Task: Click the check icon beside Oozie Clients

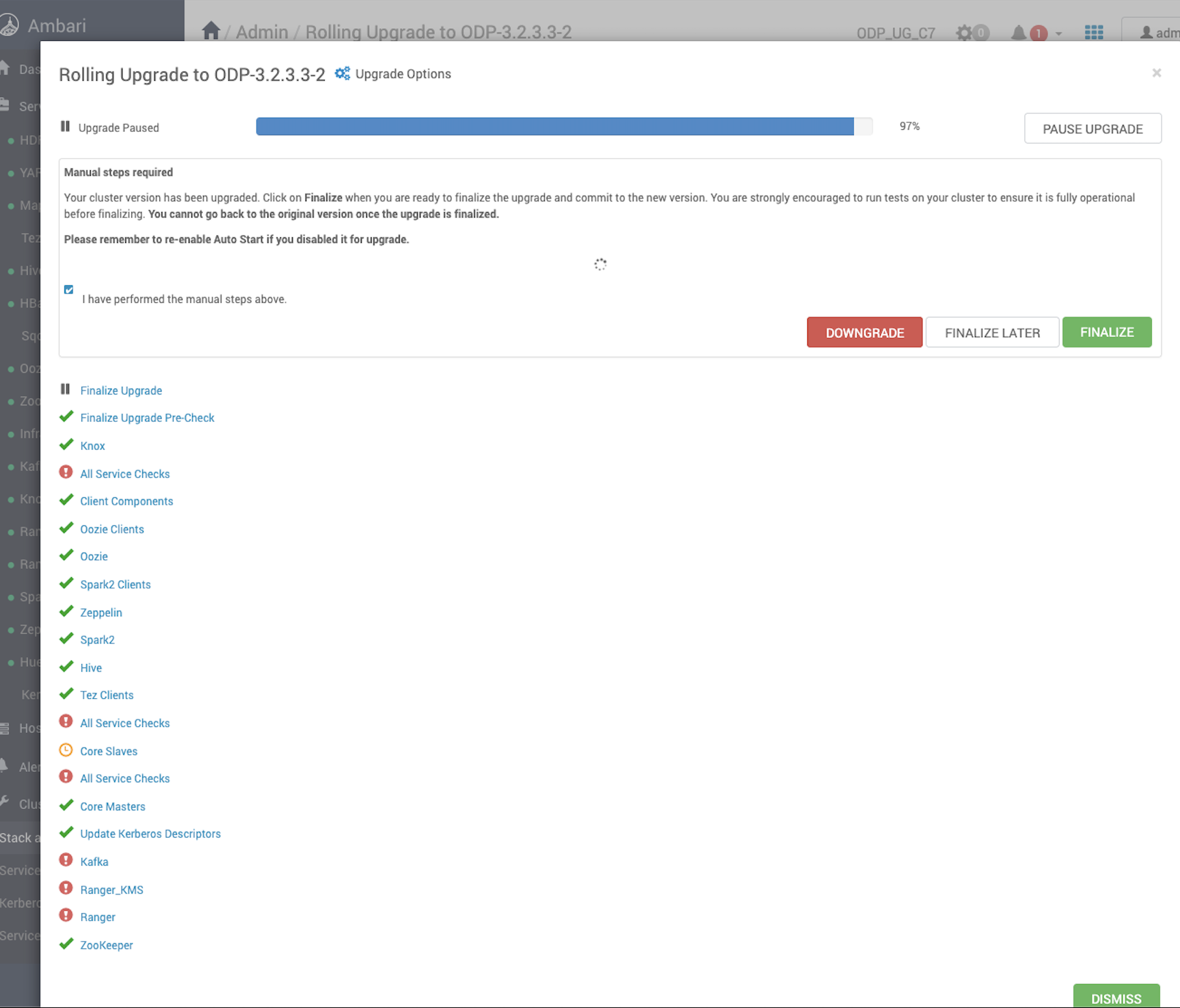Action: (66, 528)
